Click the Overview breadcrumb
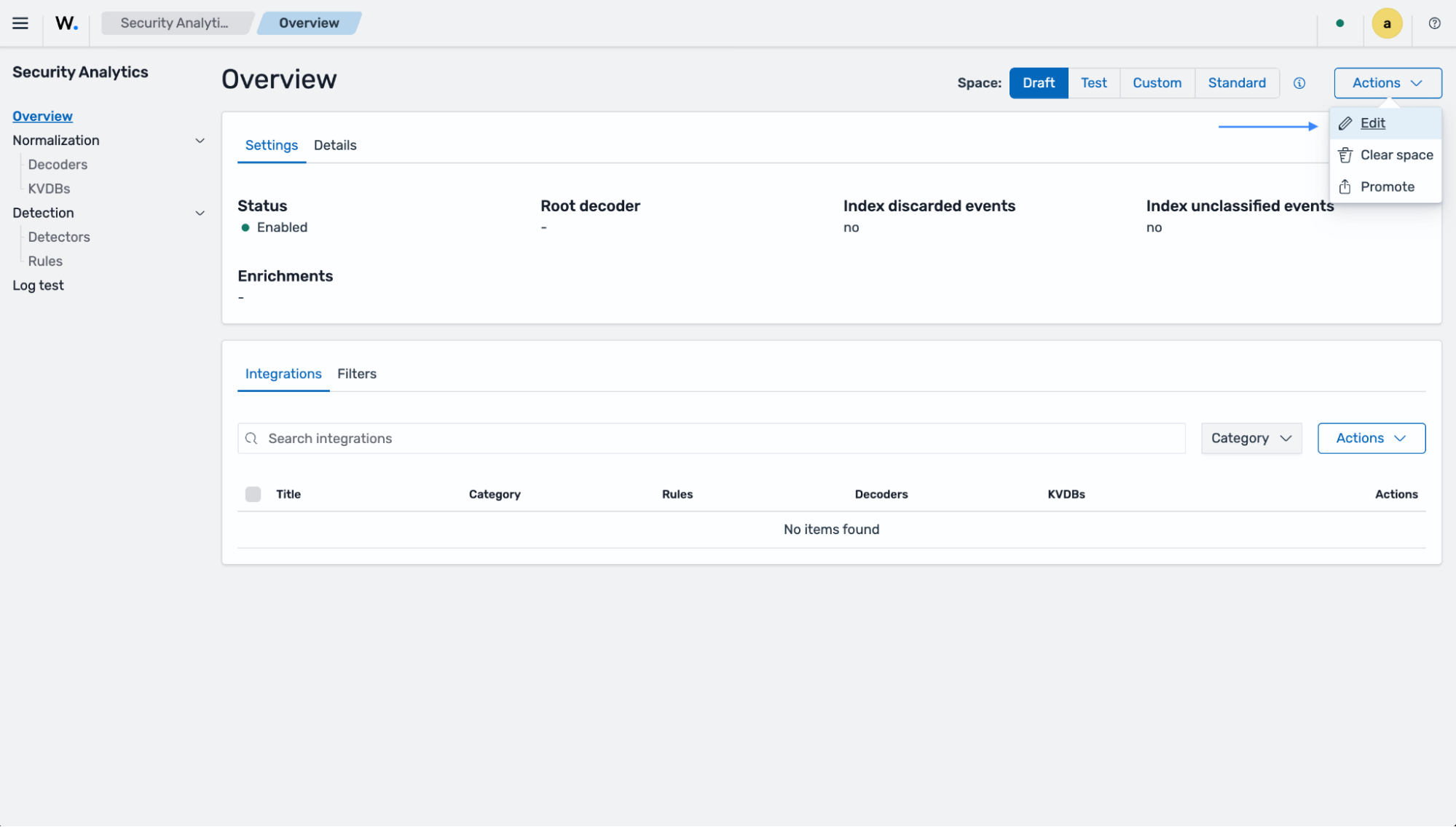This screenshot has height=827, width=1456. click(310, 23)
